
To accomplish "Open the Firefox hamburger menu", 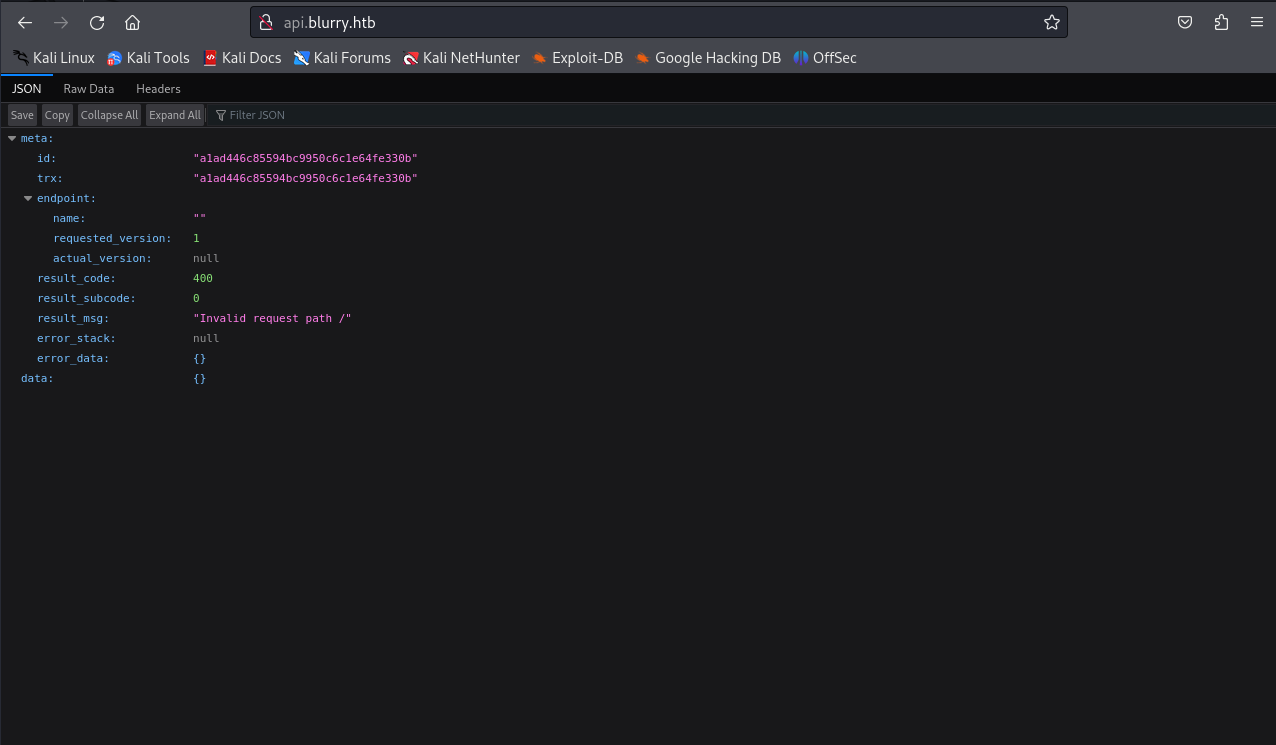I will pos(1257,23).
